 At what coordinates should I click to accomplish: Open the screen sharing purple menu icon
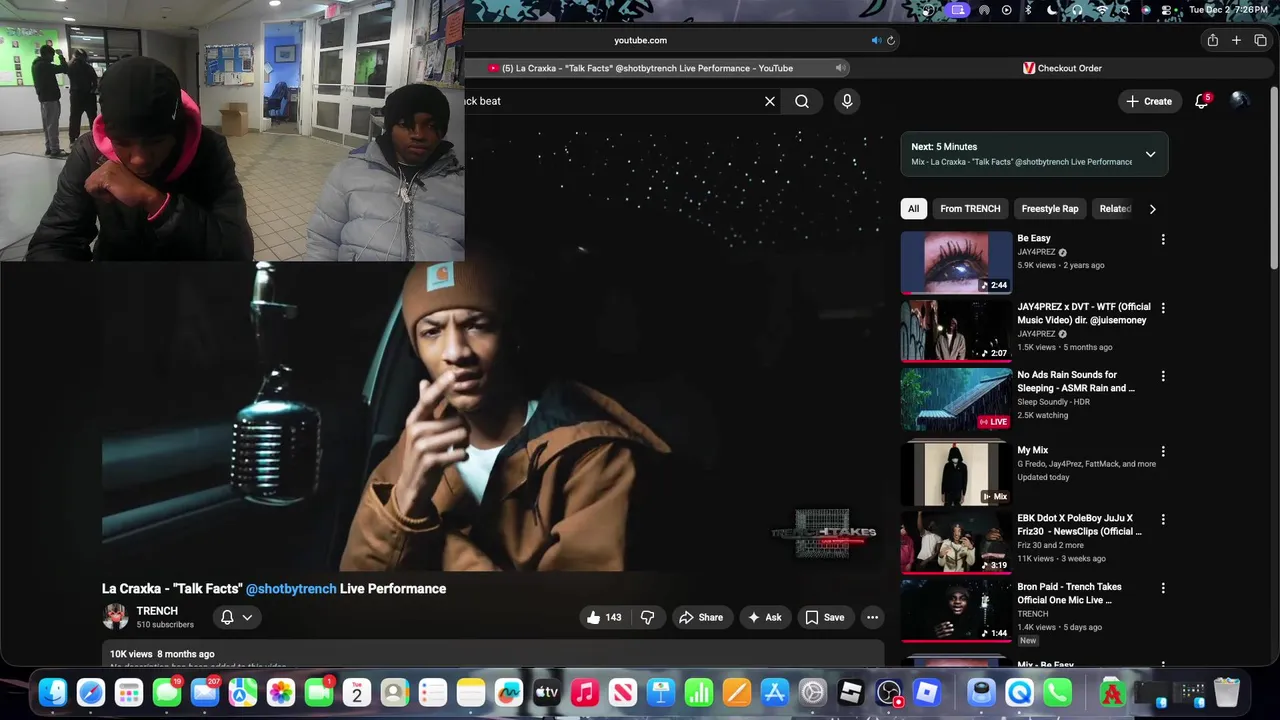[x=958, y=10]
